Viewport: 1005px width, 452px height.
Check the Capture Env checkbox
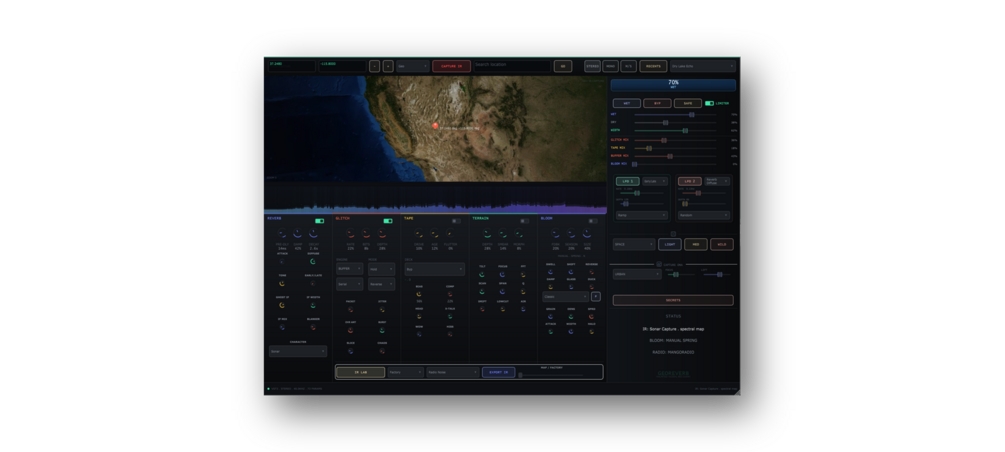click(659, 264)
